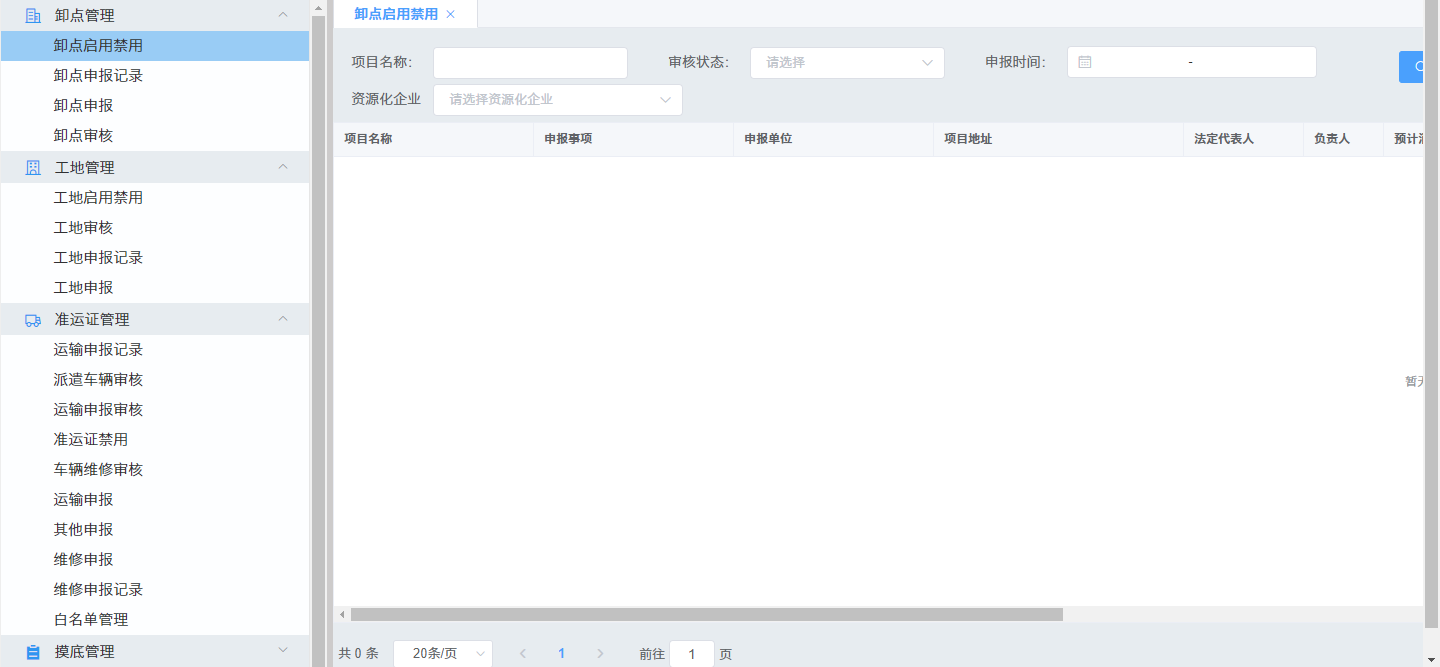The height and width of the screenshot is (667, 1440).
Task: Close the 卸点启用禁用 tab
Action: tap(450, 14)
